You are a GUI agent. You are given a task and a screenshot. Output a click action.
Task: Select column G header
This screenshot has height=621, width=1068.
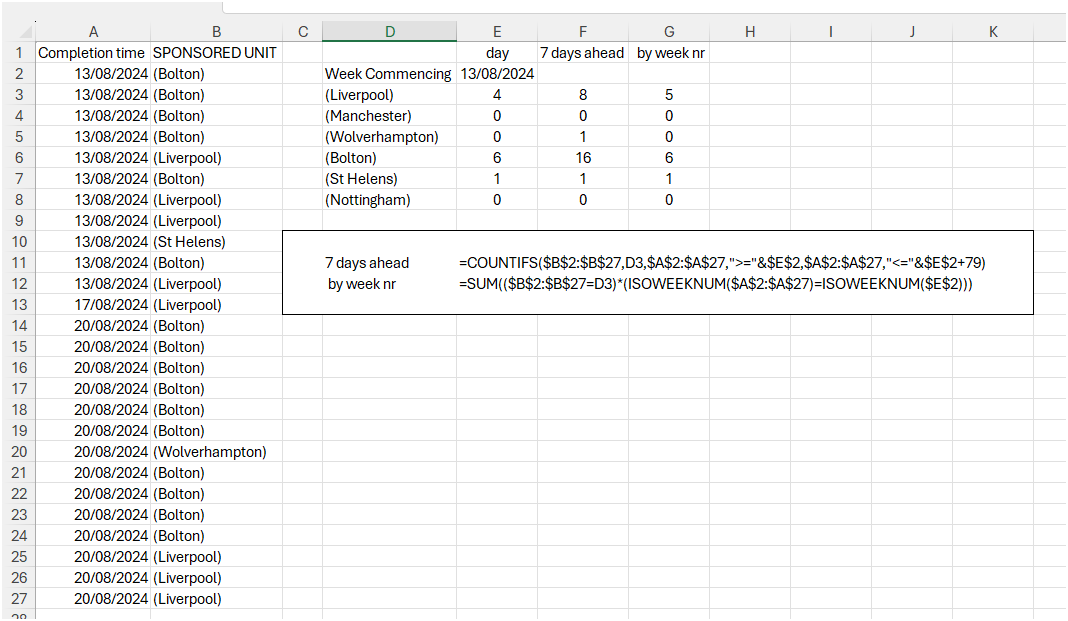[x=669, y=31]
